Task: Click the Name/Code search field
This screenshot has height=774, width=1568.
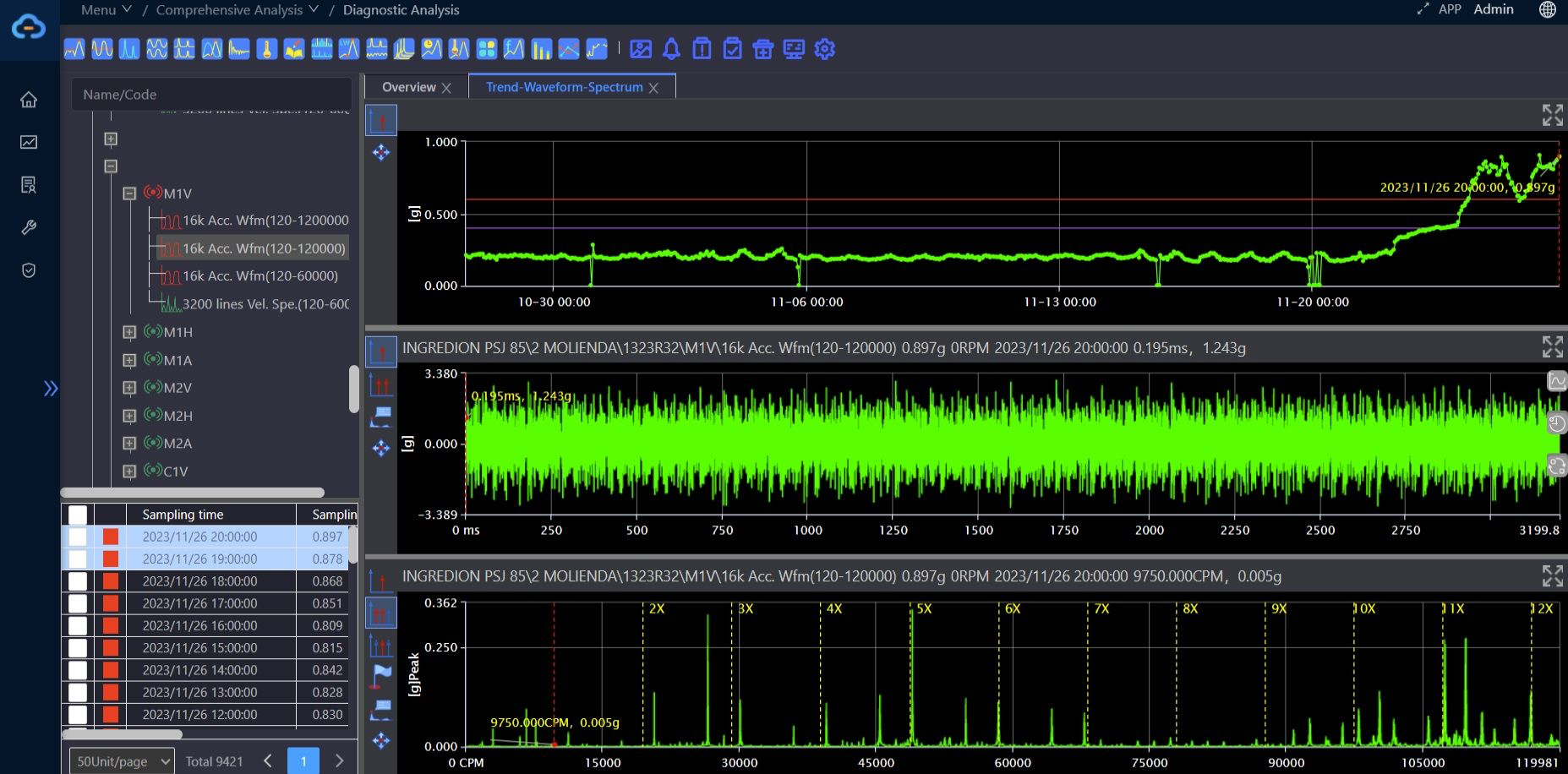Action: [x=211, y=95]
